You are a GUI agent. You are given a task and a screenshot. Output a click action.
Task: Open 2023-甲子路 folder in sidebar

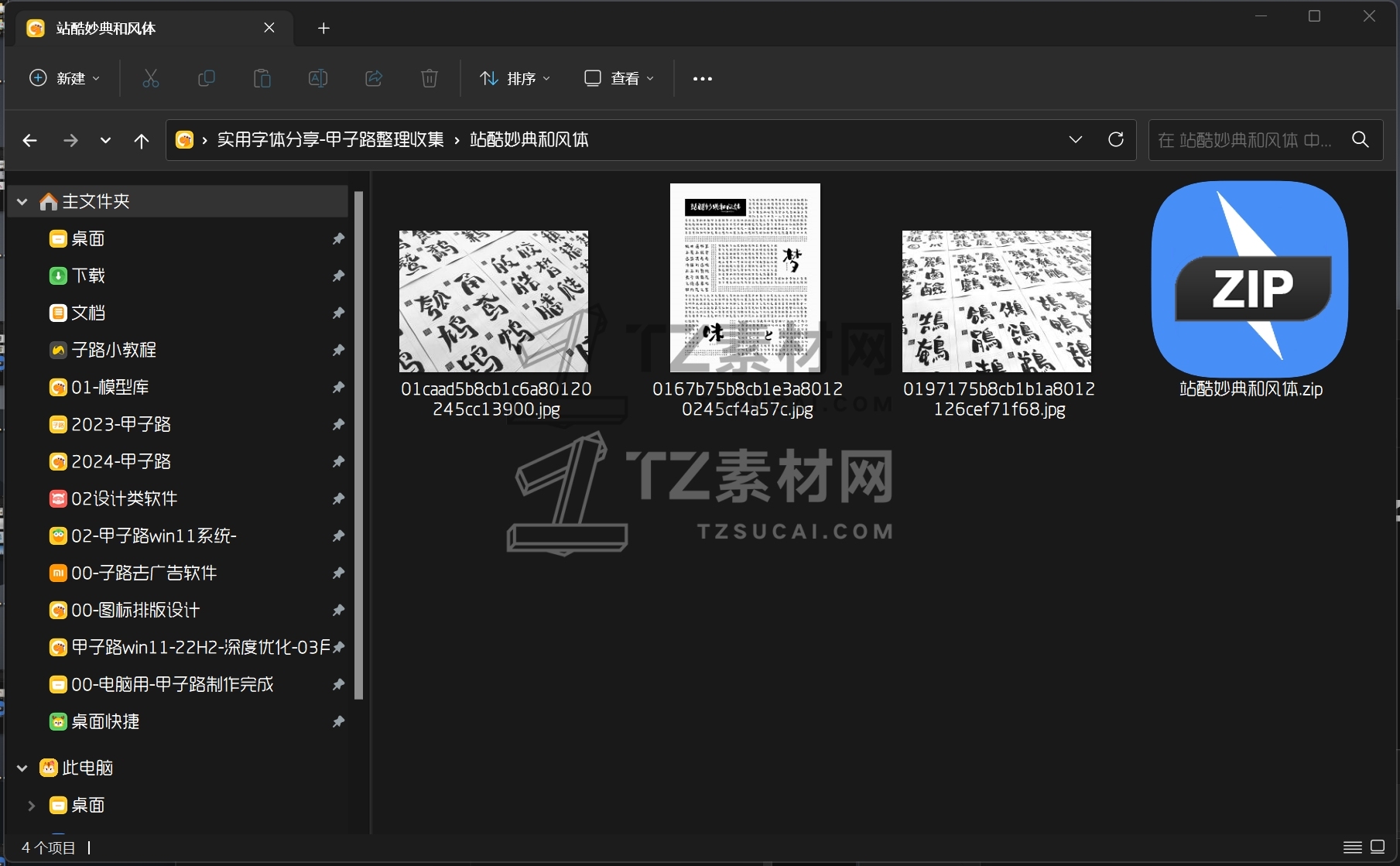[x=121, y=424]
